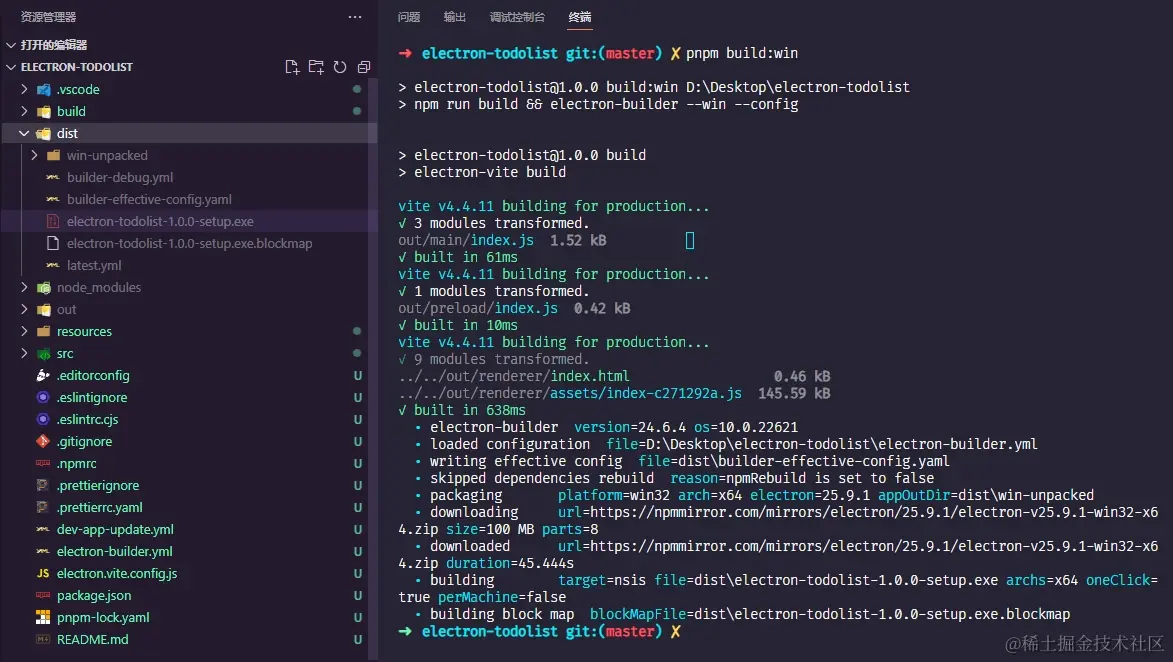Click the dist folder icon

(x=43, y=133)
